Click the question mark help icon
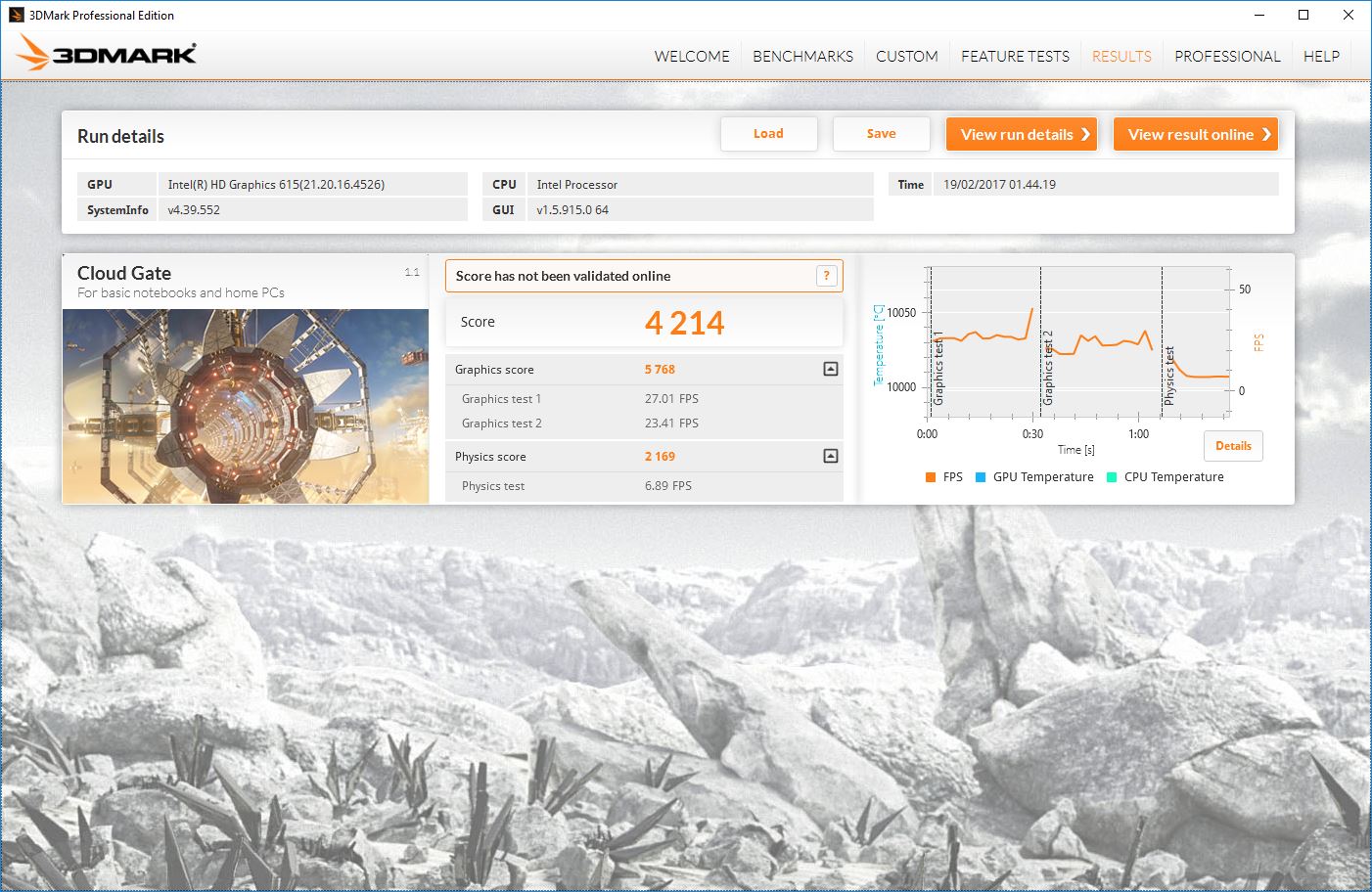The height and width of the screenshot is (892, 1372). (x=827, y=276)
